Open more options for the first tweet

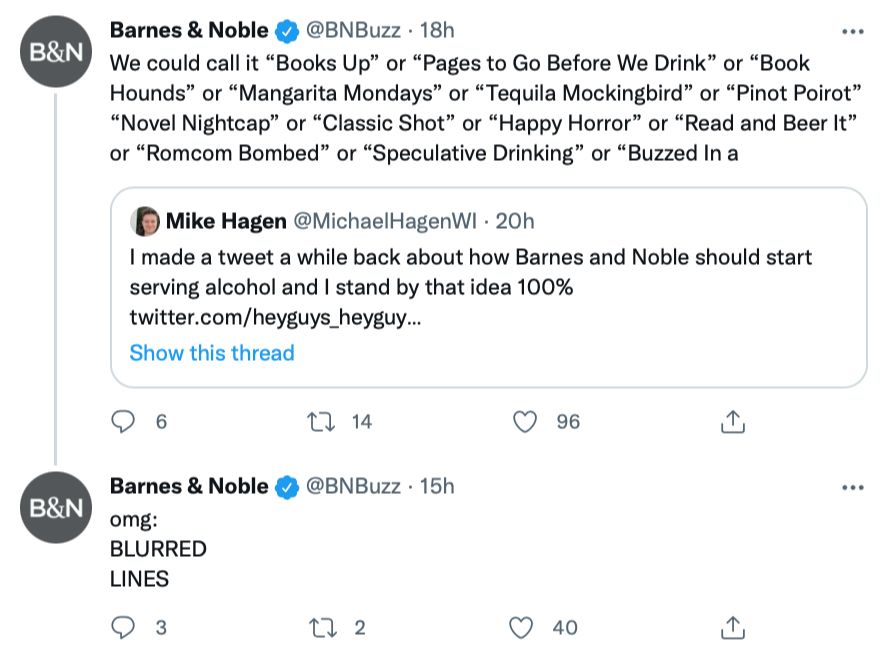click(852, 31)
